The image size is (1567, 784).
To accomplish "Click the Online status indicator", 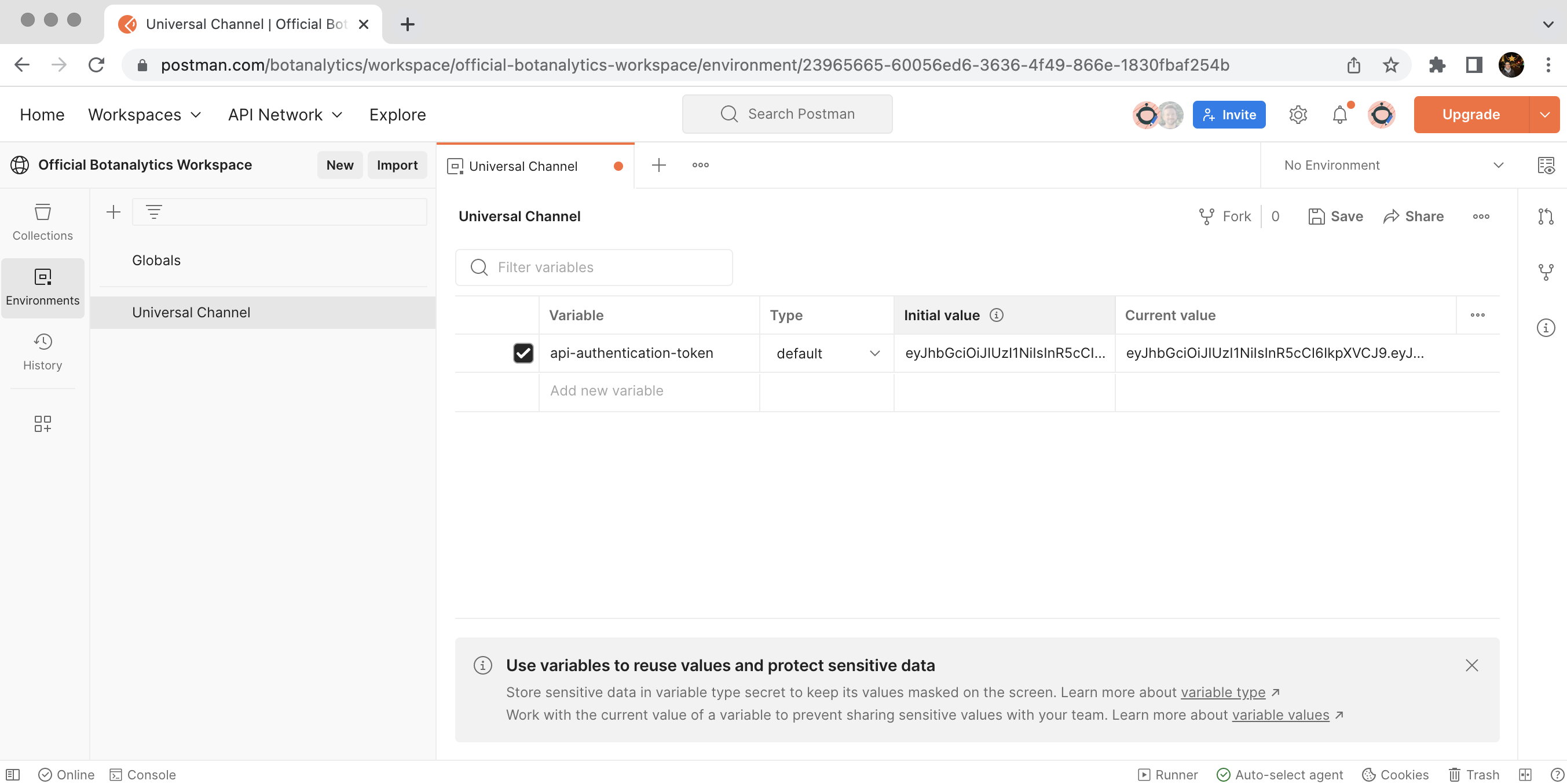I will pos(67,774).
